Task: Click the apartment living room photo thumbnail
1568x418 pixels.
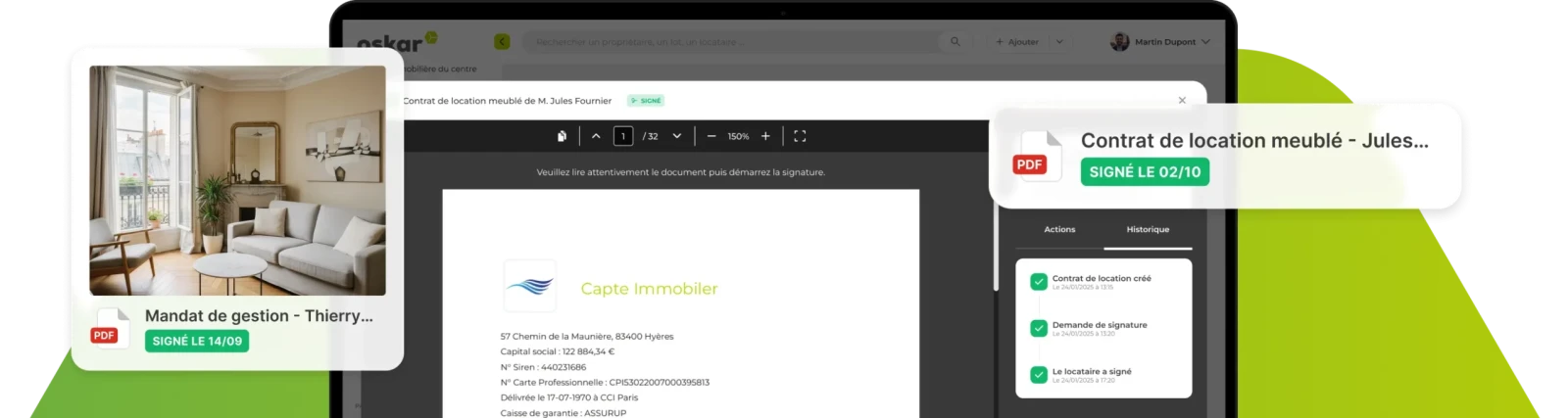Action: point(237,180)
